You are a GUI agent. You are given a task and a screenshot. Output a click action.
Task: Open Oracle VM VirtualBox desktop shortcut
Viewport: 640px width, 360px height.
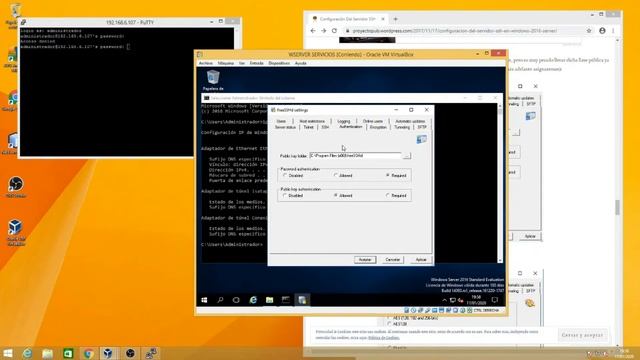point(16,232)
